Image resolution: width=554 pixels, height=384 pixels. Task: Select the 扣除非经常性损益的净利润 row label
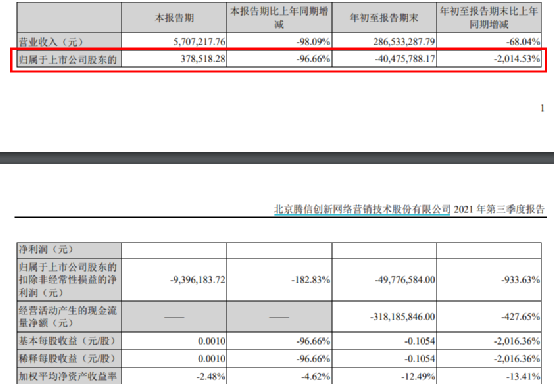tap(67, 279)
